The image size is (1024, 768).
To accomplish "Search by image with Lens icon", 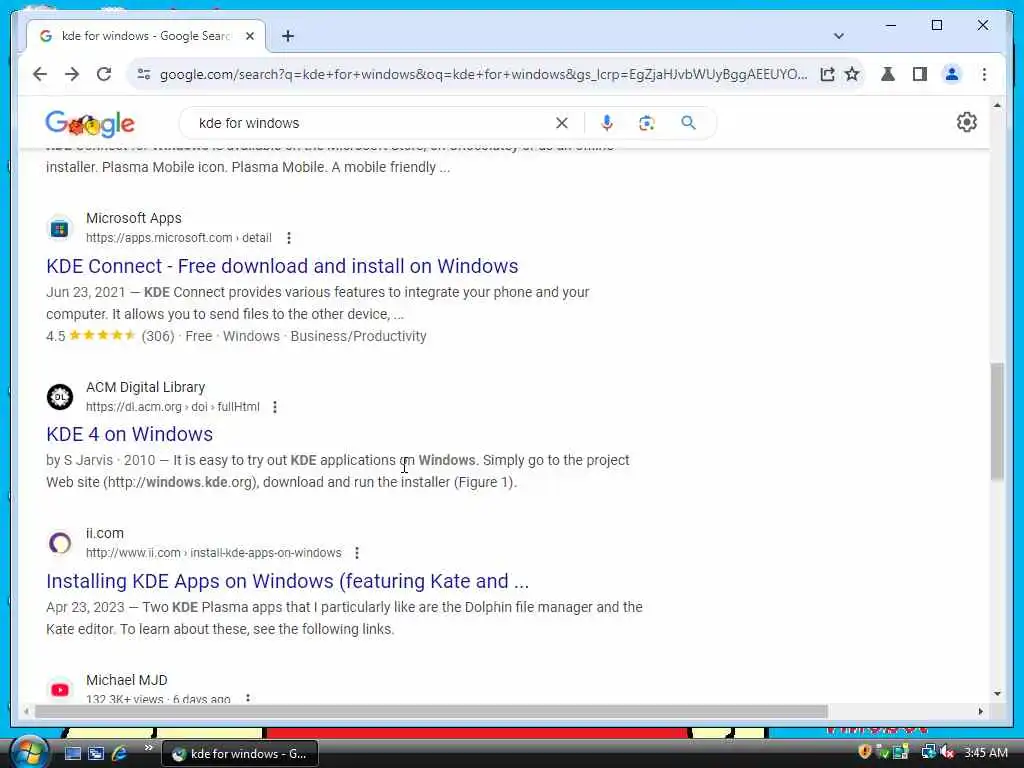I will 647,123.
